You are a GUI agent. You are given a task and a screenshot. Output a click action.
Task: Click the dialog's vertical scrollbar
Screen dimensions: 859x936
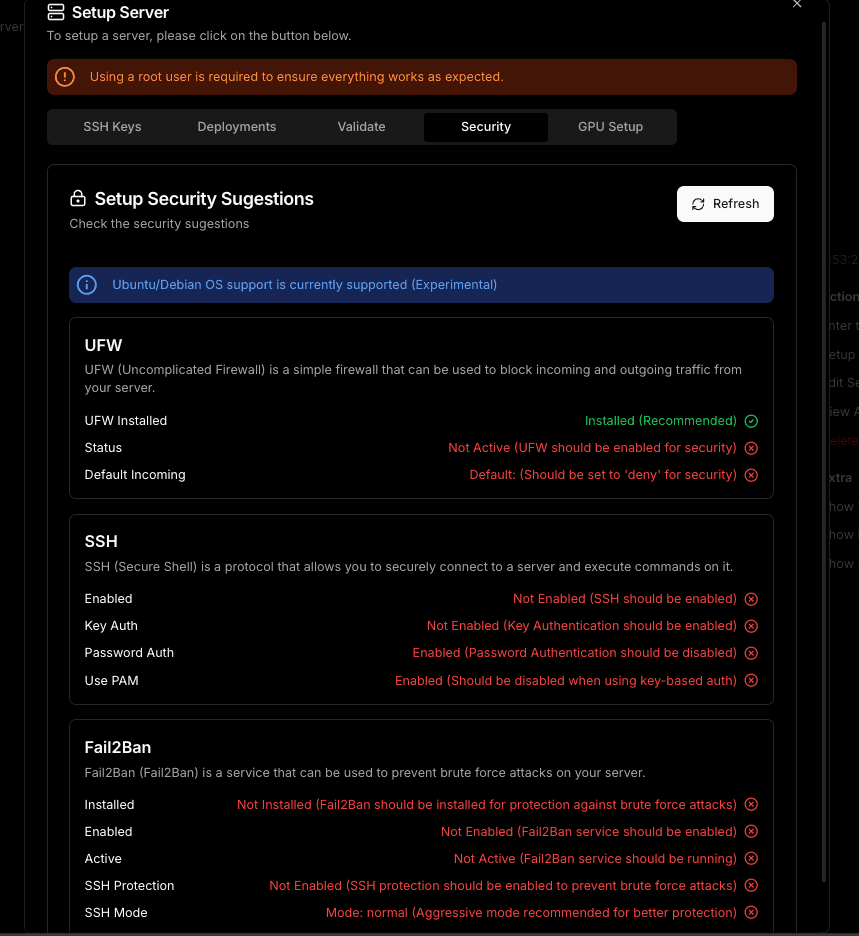(x=824, y=450)
